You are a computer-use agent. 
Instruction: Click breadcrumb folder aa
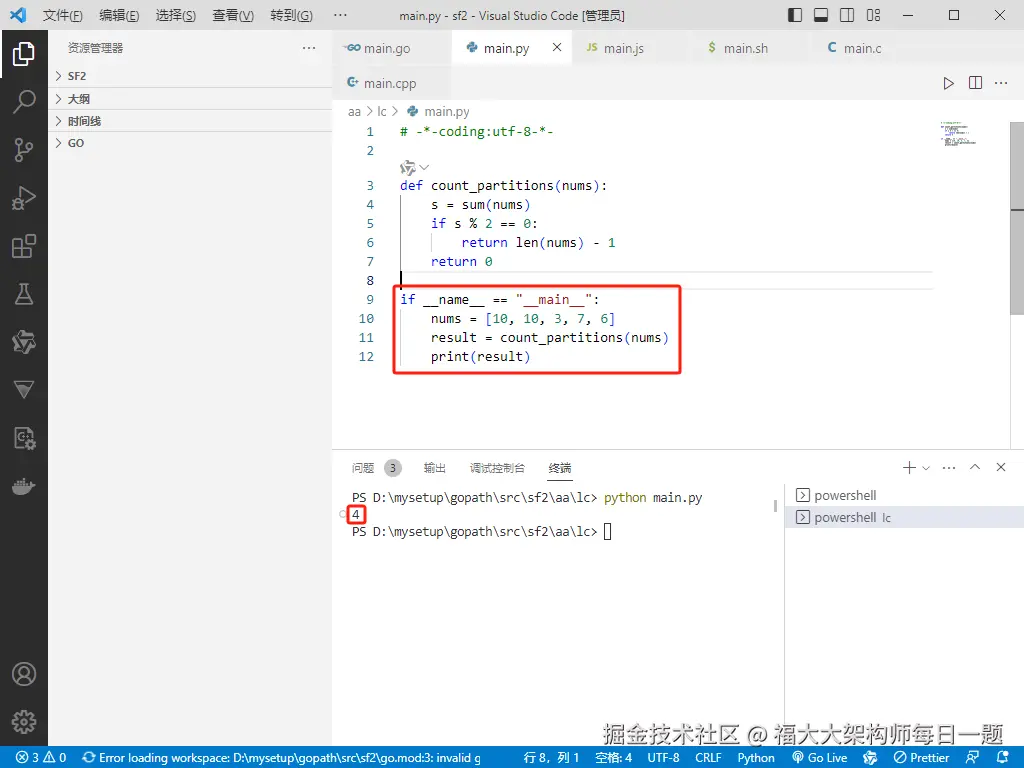[354, 112]
